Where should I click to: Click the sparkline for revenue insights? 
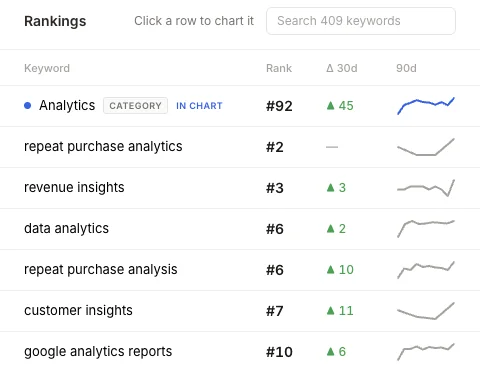[426, 188]
